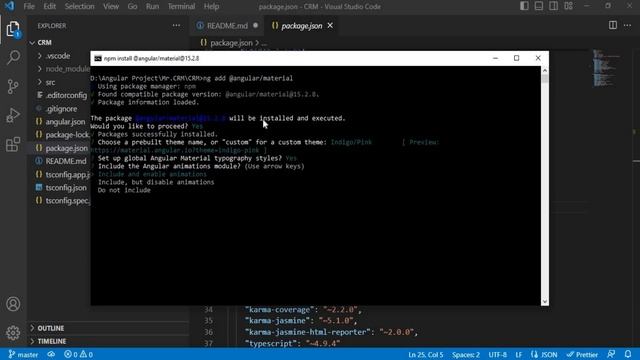Screen dimensions: 640x360
Task: Open the Run menu
Action: 152,7
